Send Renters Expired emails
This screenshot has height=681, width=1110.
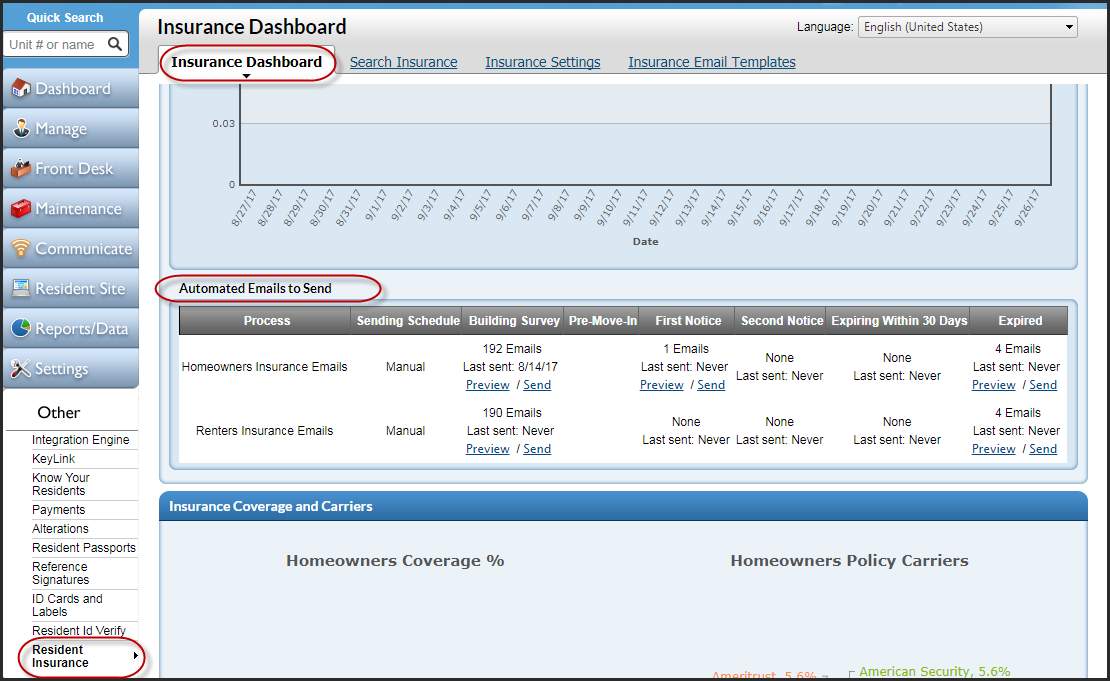1043,449
